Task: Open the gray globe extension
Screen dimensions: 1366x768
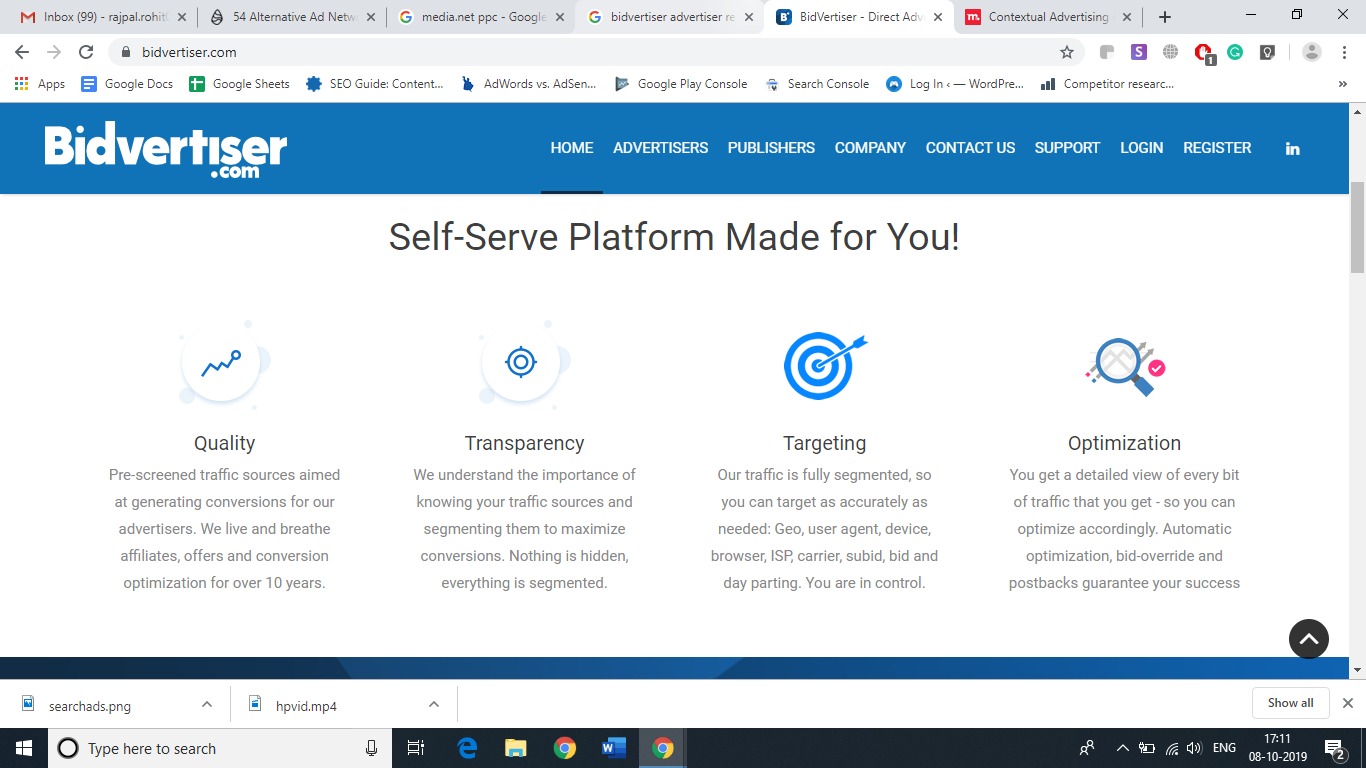Action: [x=1171, y=52]
